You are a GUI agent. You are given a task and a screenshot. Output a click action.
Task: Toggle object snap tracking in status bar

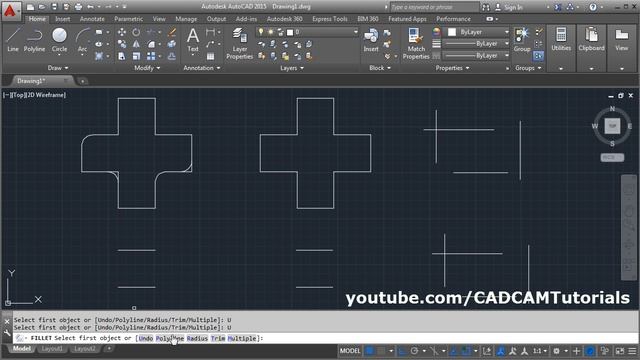(x=454, y=351)
